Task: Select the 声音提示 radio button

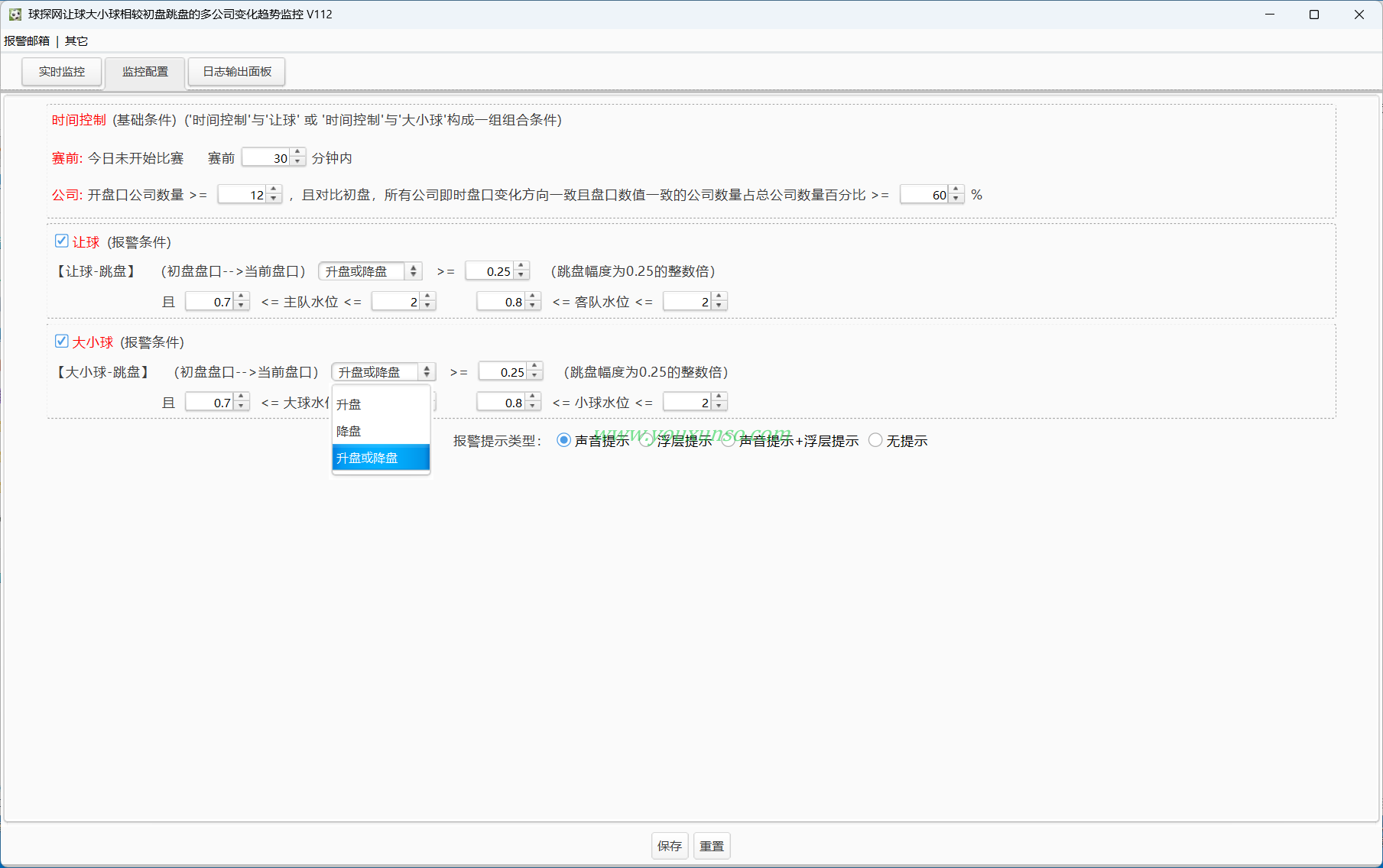Action: point(563,440)
